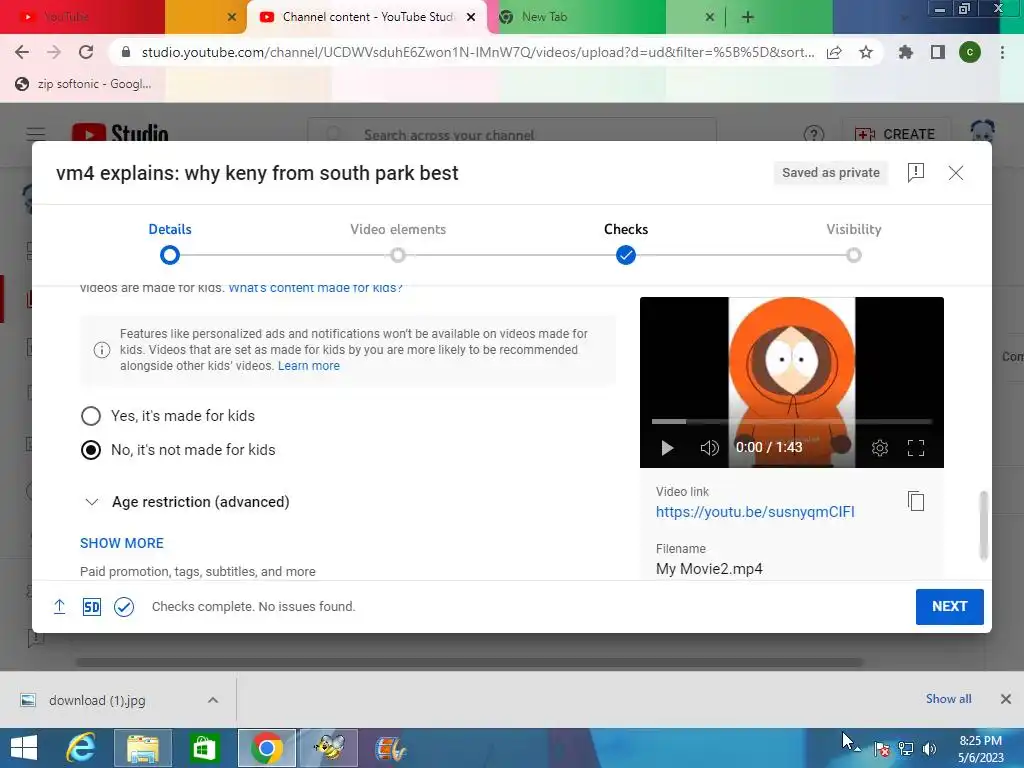
Task: Click the info icon beside kids notice
Action: (102, 350)
